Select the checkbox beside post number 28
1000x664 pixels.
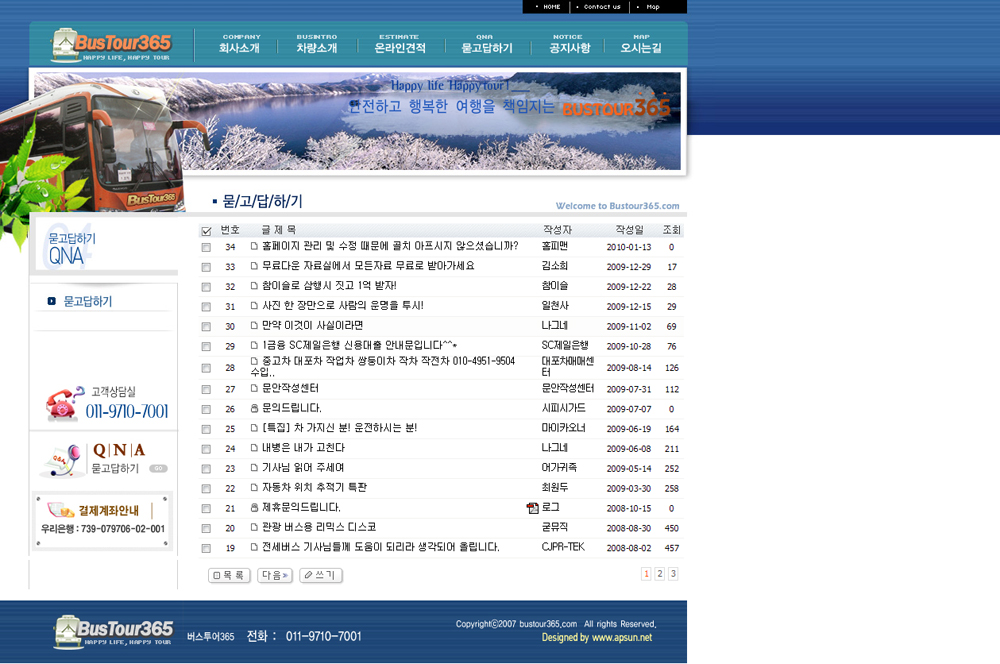coord(206,368)
